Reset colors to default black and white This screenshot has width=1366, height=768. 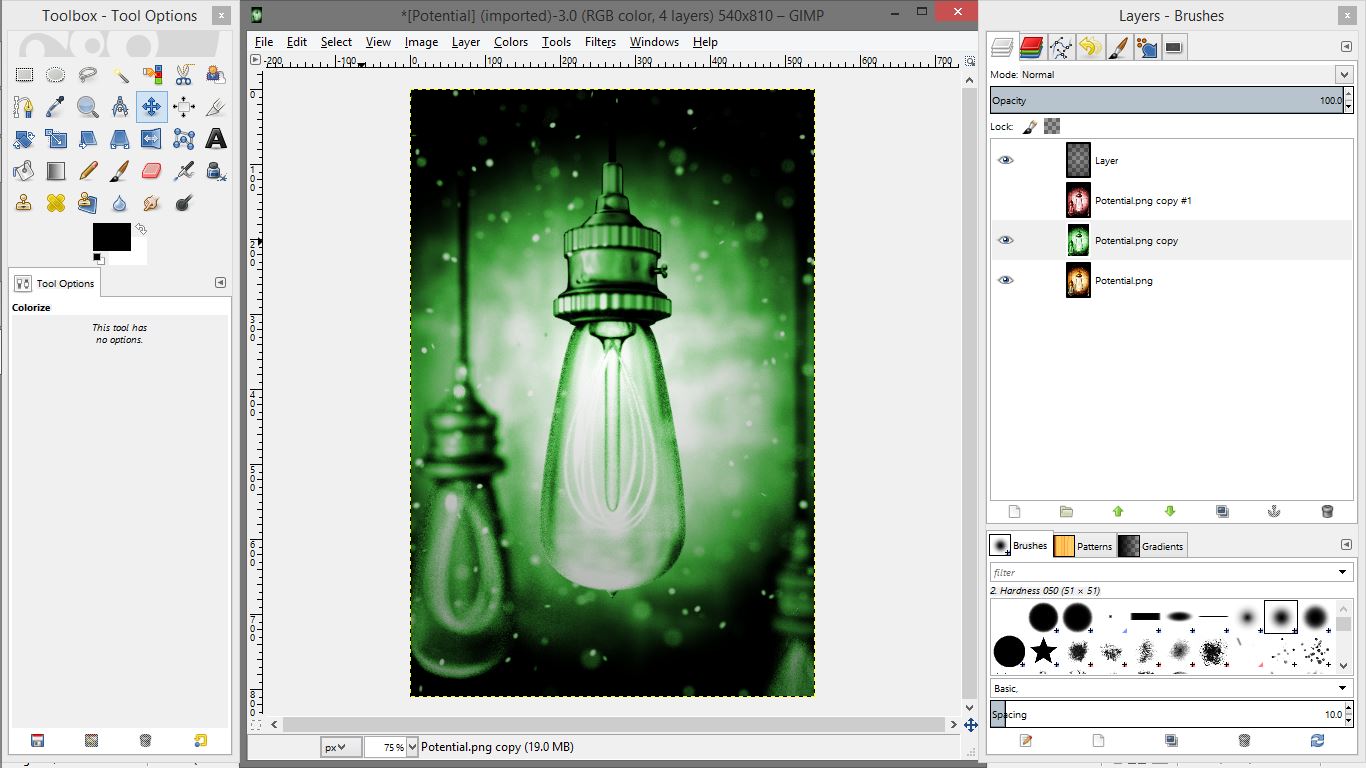tap(99, 258)
